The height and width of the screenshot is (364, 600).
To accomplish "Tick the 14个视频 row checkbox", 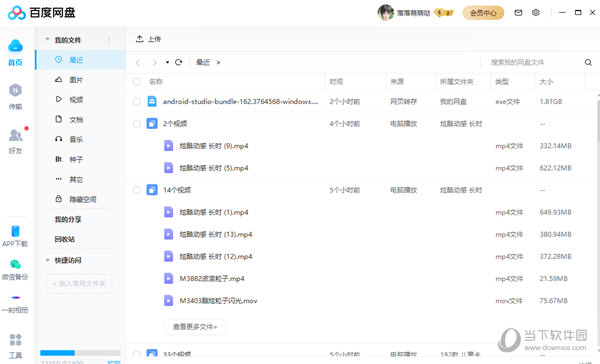I will click(137, 190).
